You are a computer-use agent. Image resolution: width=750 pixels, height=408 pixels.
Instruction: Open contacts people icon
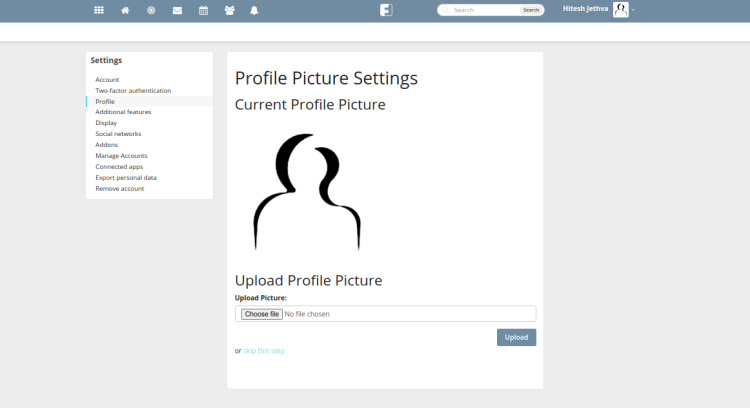point(230,10)
